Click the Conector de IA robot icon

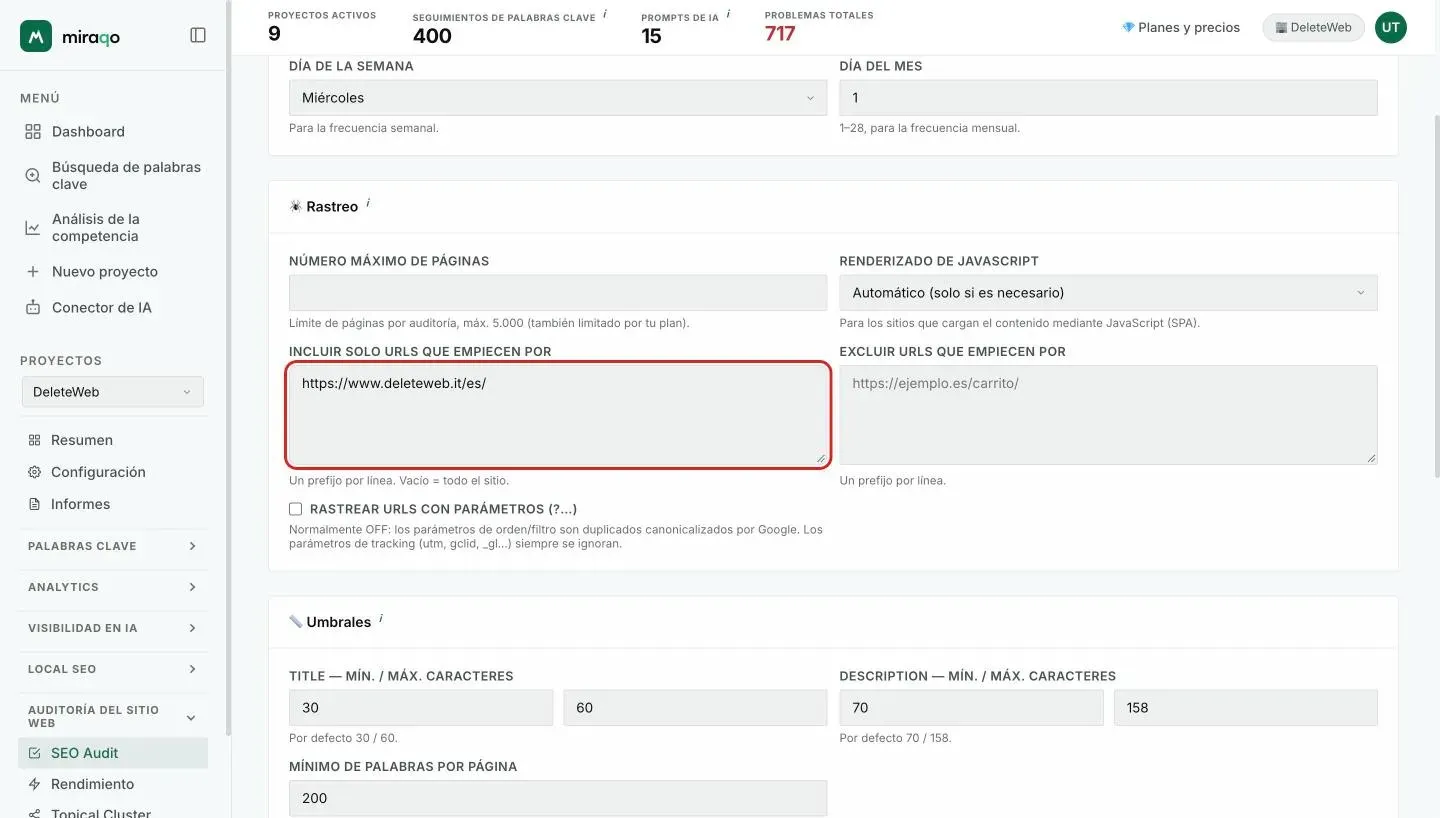33,307
